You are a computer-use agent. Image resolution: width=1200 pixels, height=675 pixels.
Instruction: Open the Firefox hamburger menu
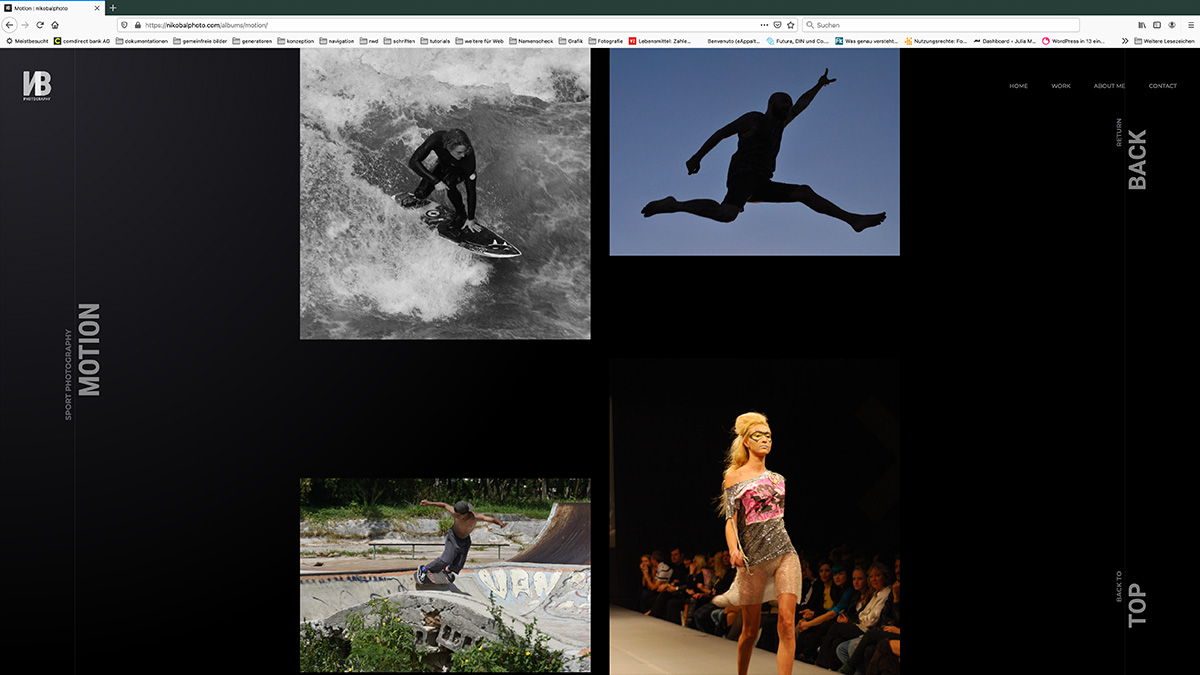click(x=1189, y=24)
